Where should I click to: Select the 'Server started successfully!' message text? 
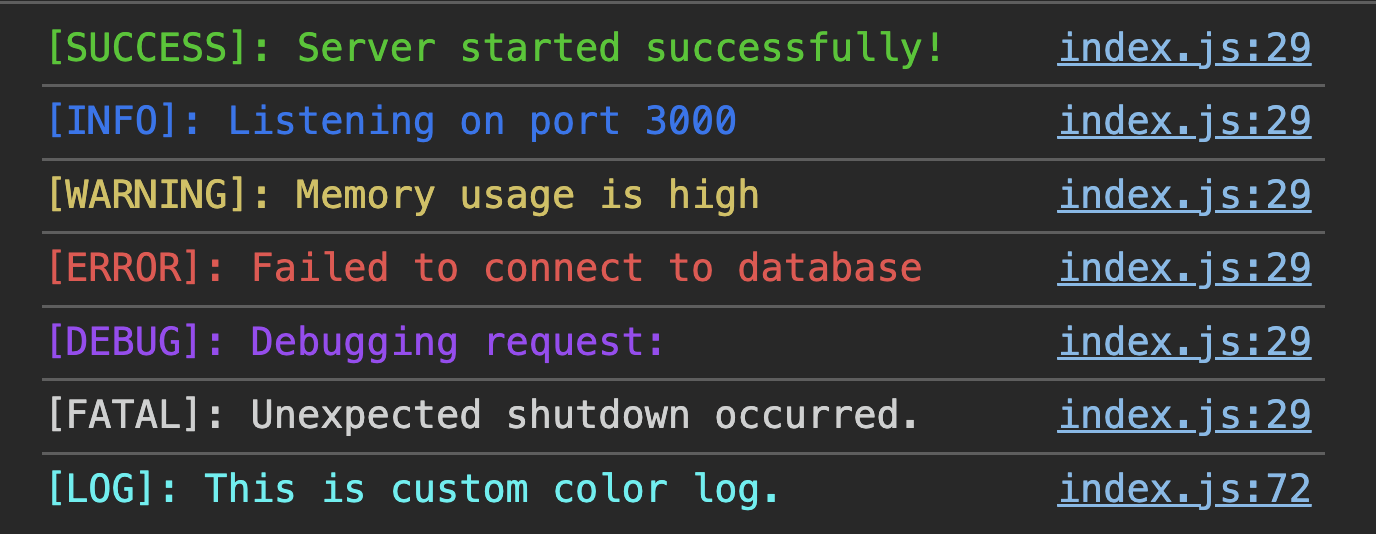coord(620,48)
